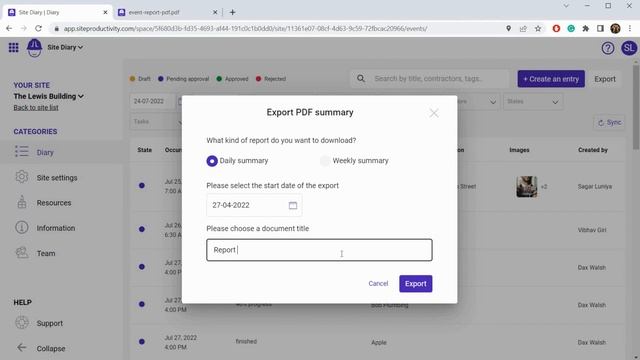
Task: Click Create an entry button
Action: pos(551,79)
